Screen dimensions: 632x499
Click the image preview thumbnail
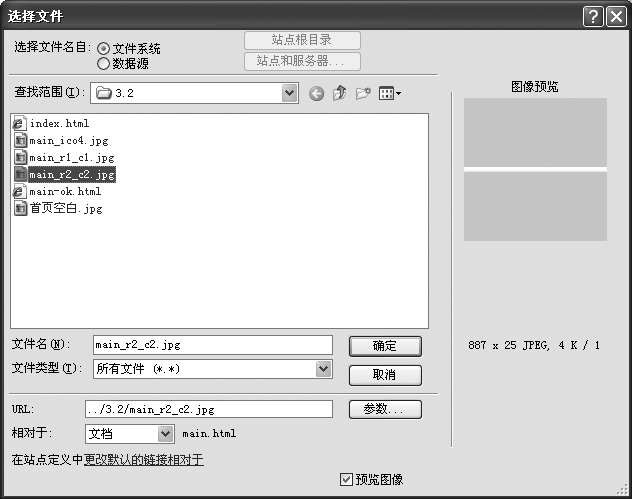tap(535, 170)
